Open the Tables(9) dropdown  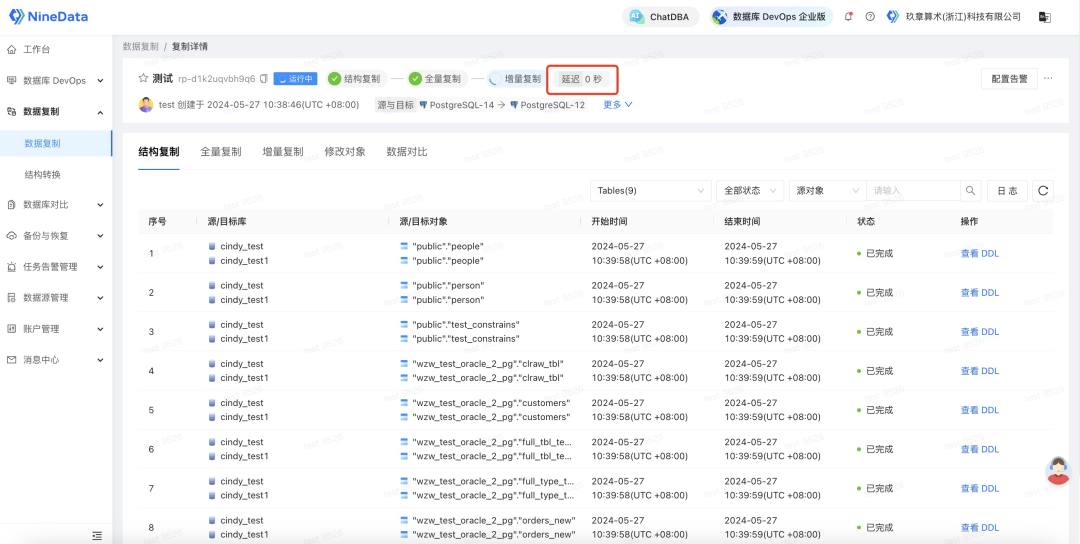(650, 191)
